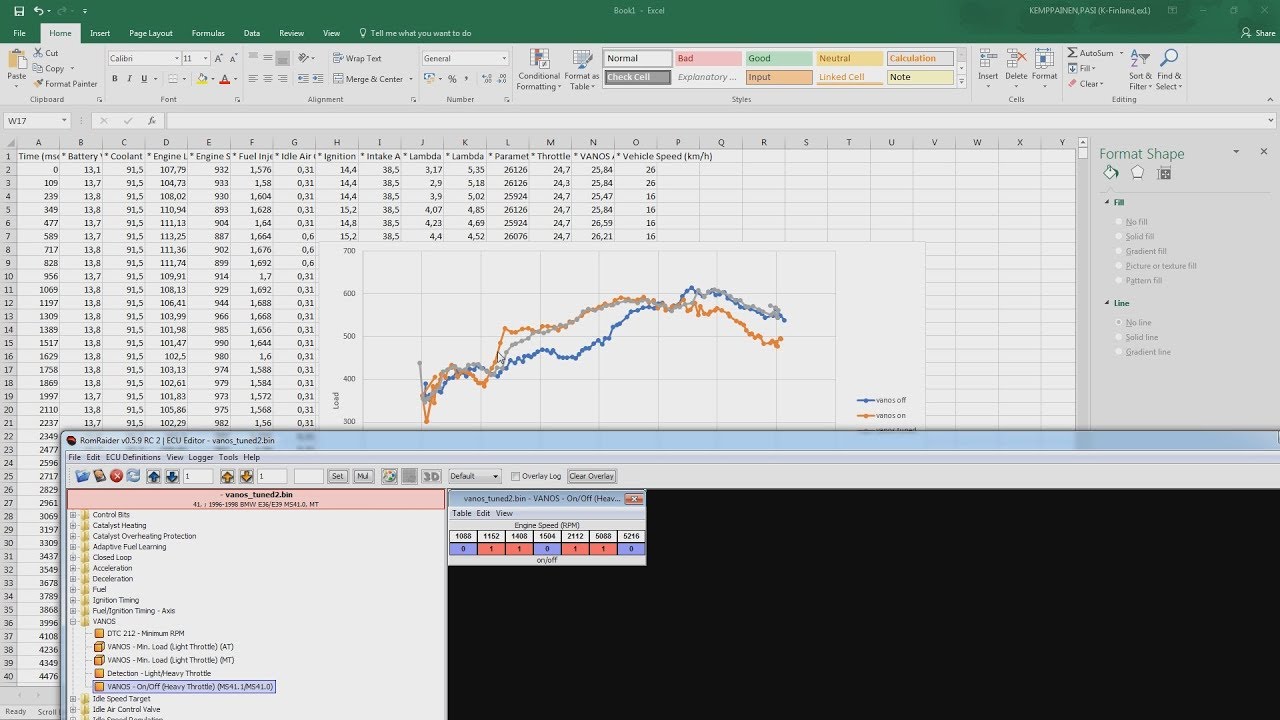Click RomRaider color palette icon
The width and height of the screenshot is (1280, 720).
pos(389,476)
